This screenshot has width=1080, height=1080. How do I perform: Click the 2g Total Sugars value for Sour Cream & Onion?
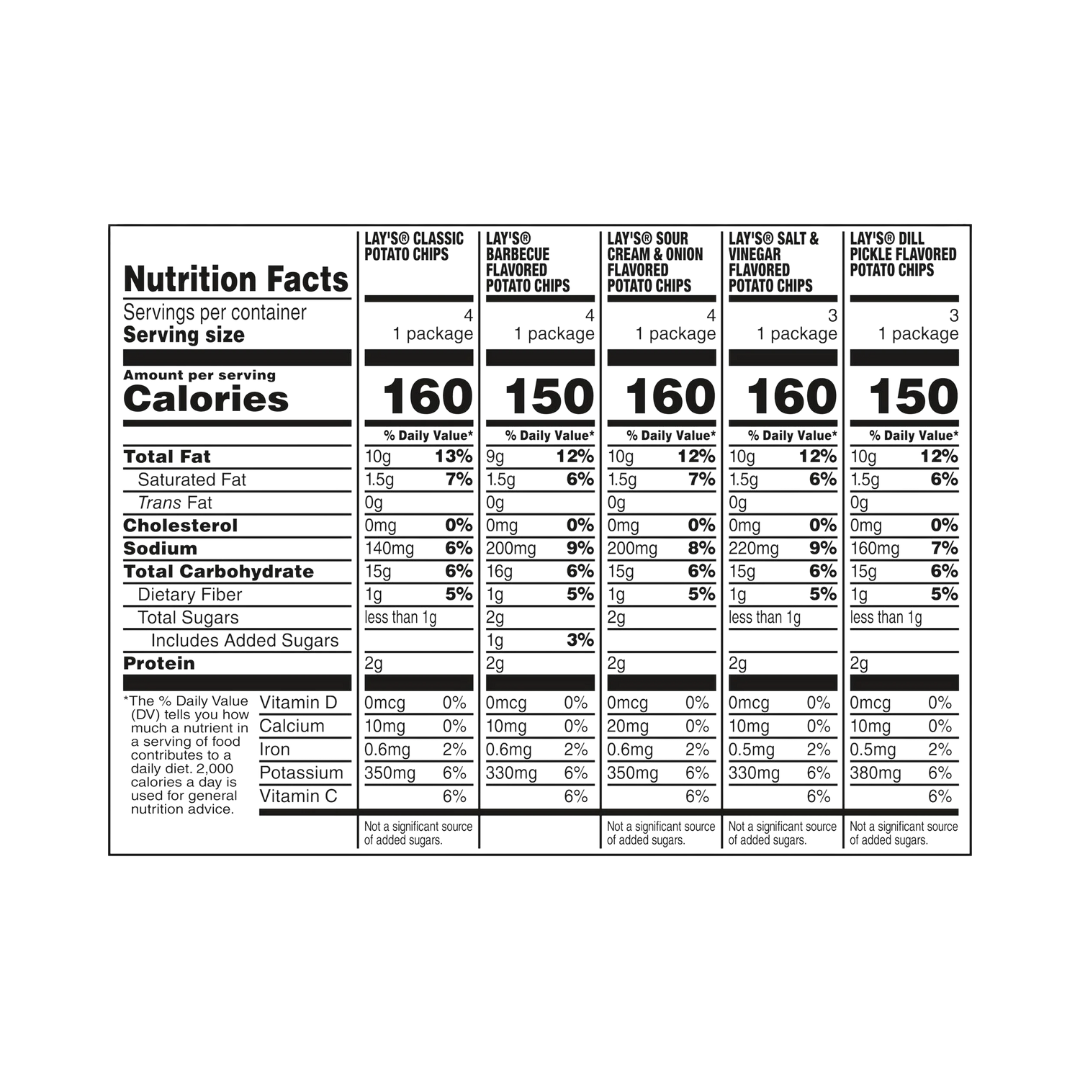point(616,618)
